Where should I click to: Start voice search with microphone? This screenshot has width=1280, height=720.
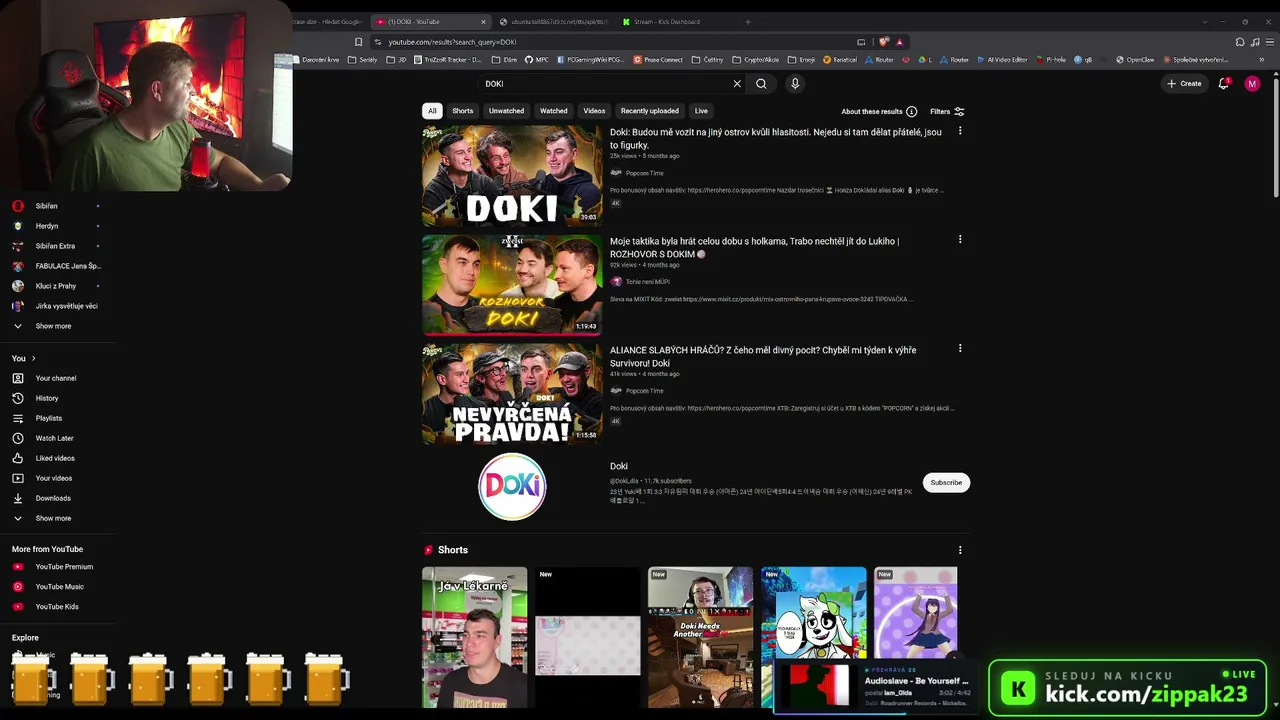(795, 84)
